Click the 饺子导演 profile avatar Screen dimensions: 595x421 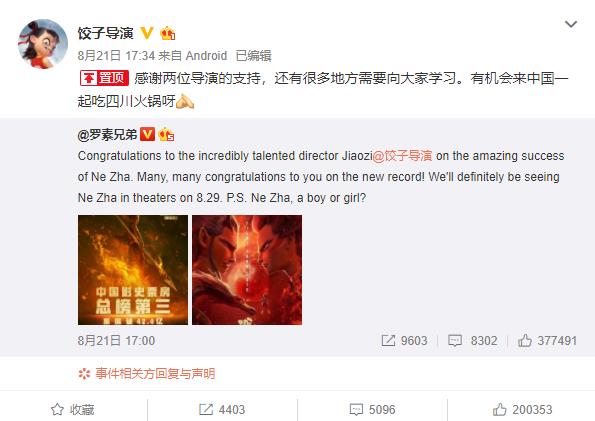(x=43, y=44)
